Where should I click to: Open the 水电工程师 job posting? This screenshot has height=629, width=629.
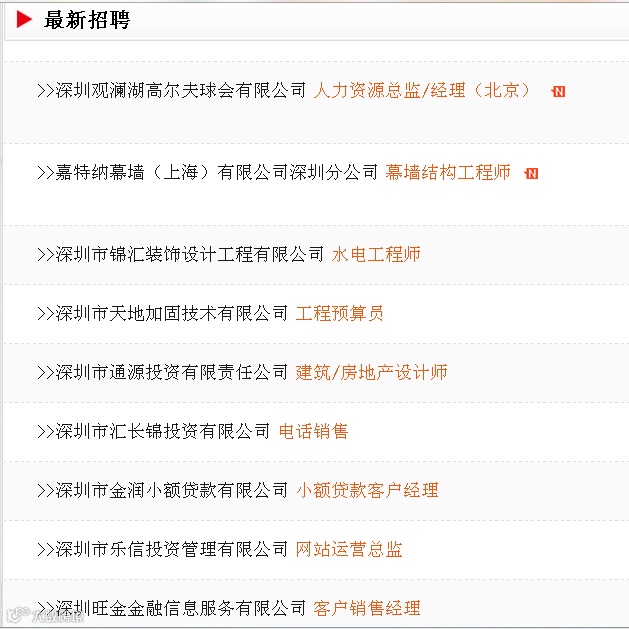click(x=376, y=254)
